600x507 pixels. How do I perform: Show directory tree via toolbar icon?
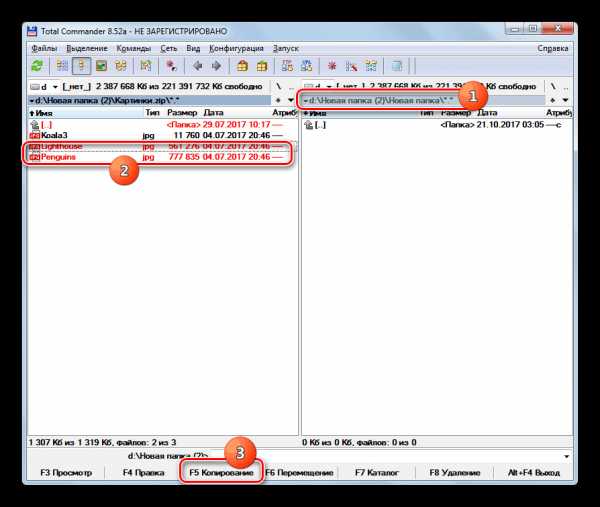(121, 66)
